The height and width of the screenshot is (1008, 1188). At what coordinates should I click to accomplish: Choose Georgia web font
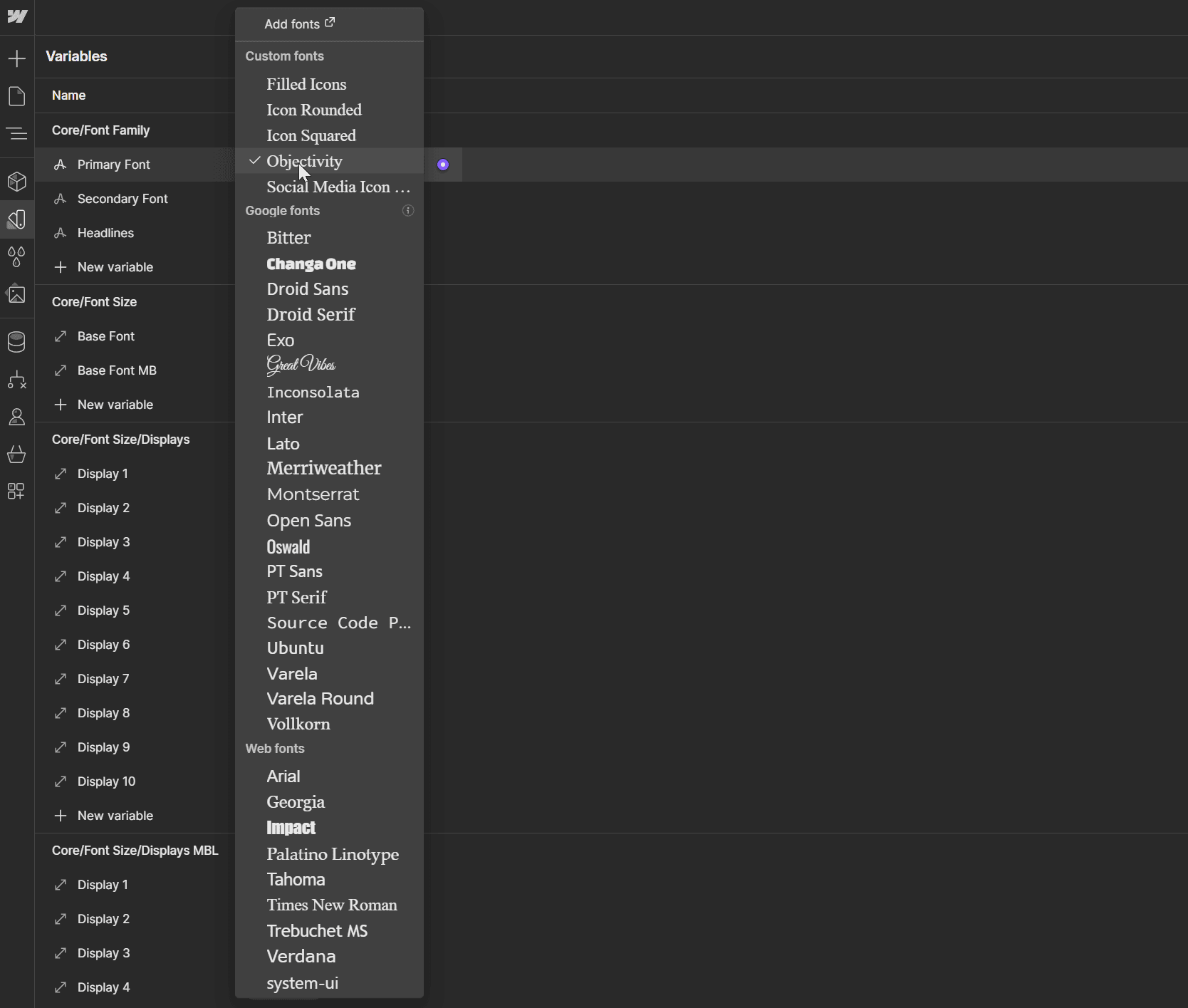(329, 802)
